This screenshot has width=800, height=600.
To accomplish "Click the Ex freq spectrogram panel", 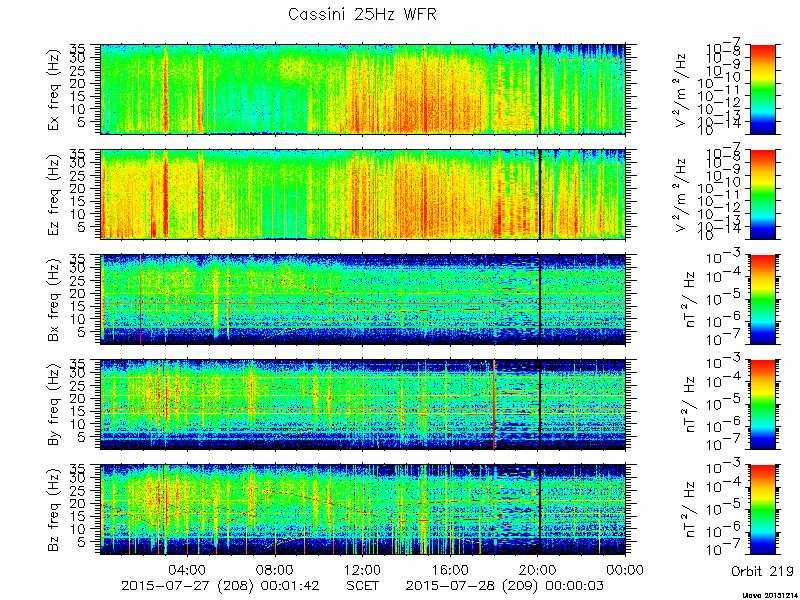I will [363, 89].
